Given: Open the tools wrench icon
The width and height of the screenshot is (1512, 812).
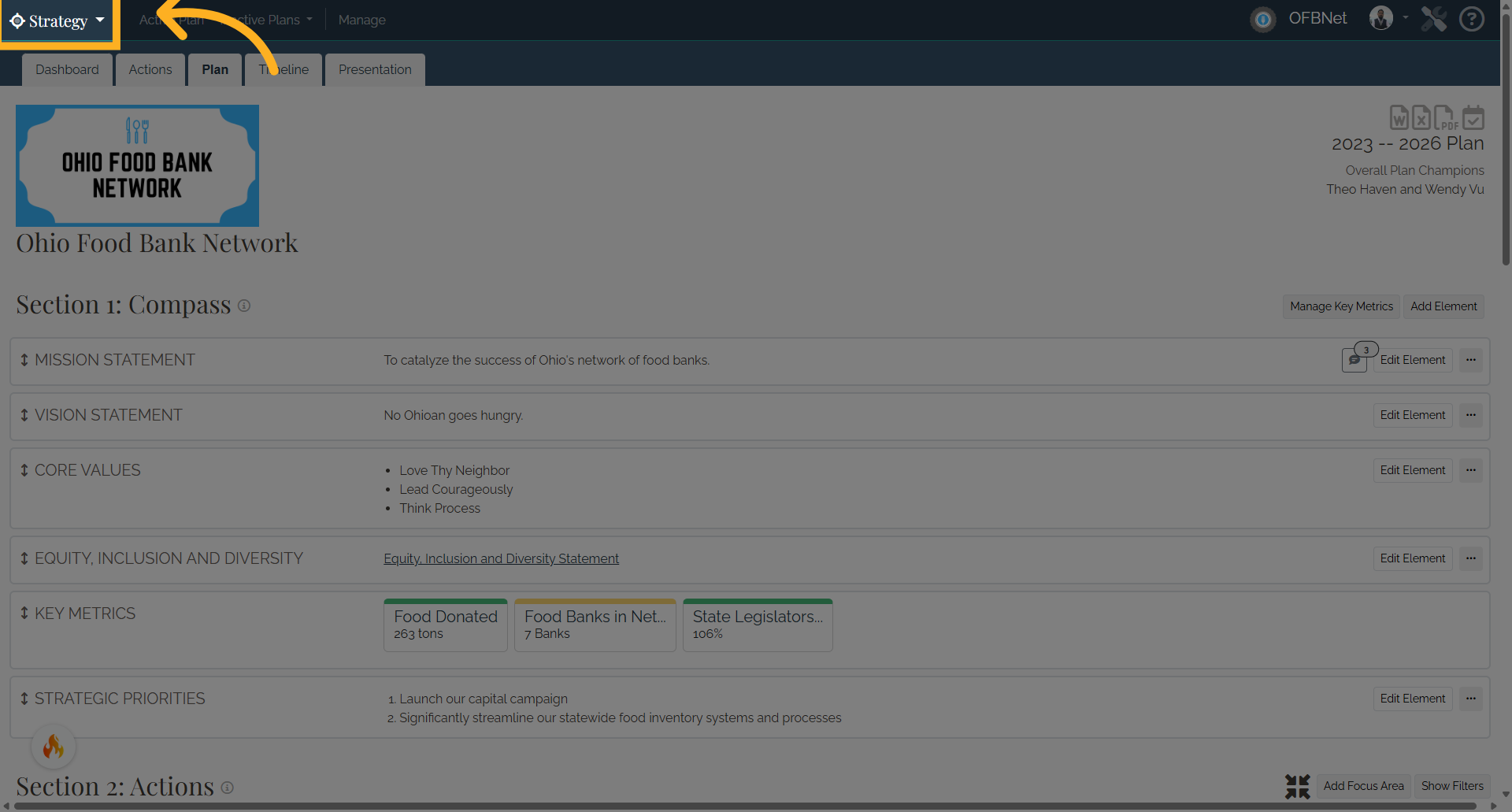Looking at the screenshot, I should [x=1434, y=19].
